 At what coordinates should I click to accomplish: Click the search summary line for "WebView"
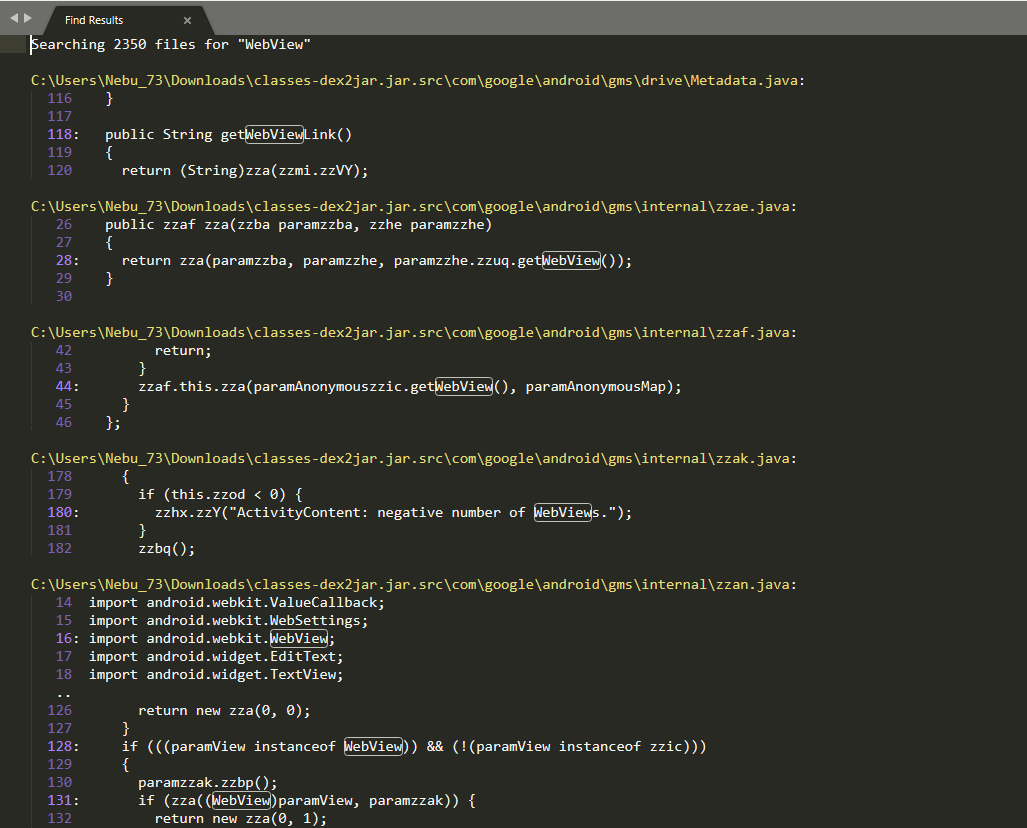point(172,45)
